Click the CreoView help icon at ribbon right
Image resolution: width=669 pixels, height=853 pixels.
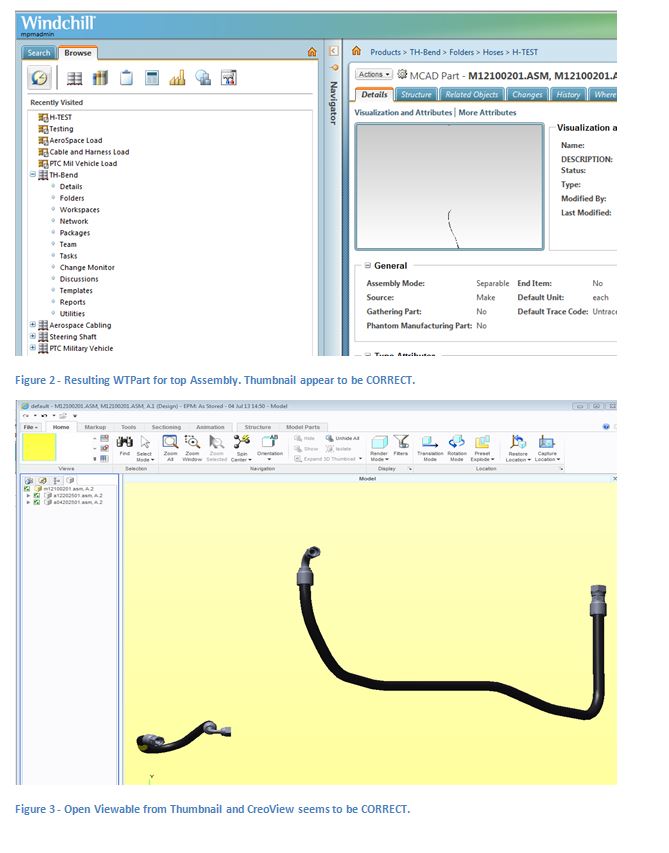tap(606, 427)
